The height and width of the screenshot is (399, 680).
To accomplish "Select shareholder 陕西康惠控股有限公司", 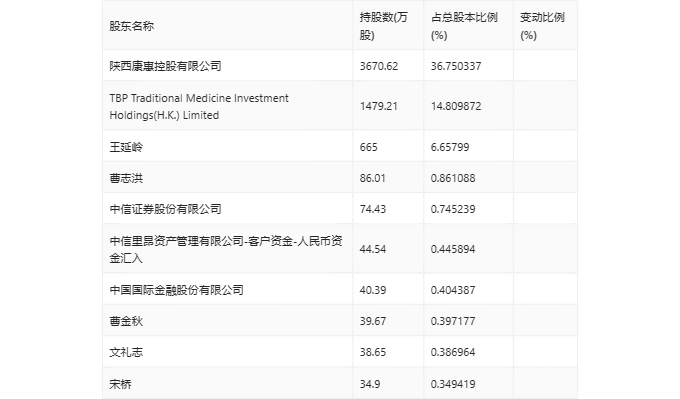I will [165, 66].
